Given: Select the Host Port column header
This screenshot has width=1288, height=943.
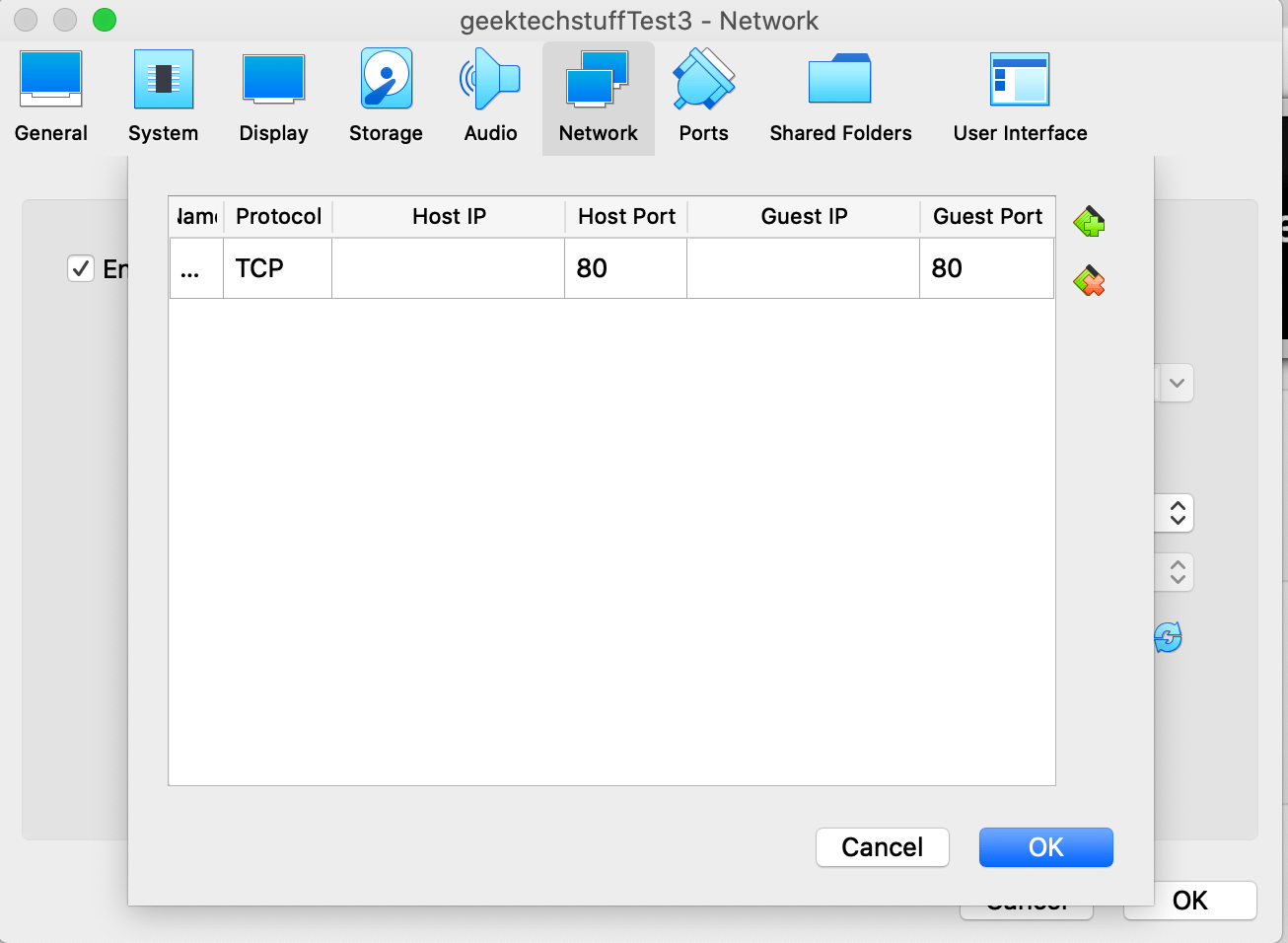Looking at the screenshot, I should click(626, 216).
